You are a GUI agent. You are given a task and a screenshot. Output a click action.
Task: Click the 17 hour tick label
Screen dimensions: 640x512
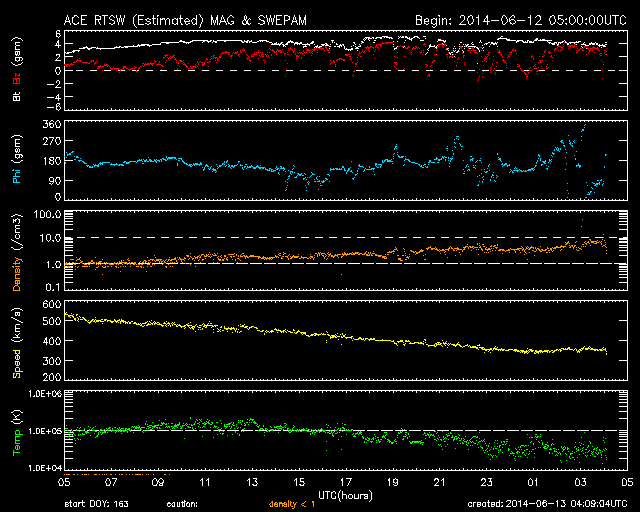click(x=346, y=482)
